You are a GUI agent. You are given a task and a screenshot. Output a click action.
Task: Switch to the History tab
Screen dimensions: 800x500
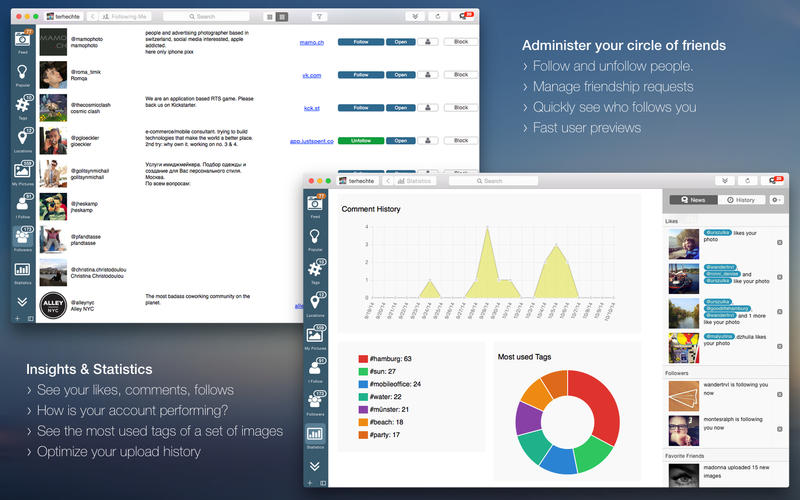coord(741,200)
